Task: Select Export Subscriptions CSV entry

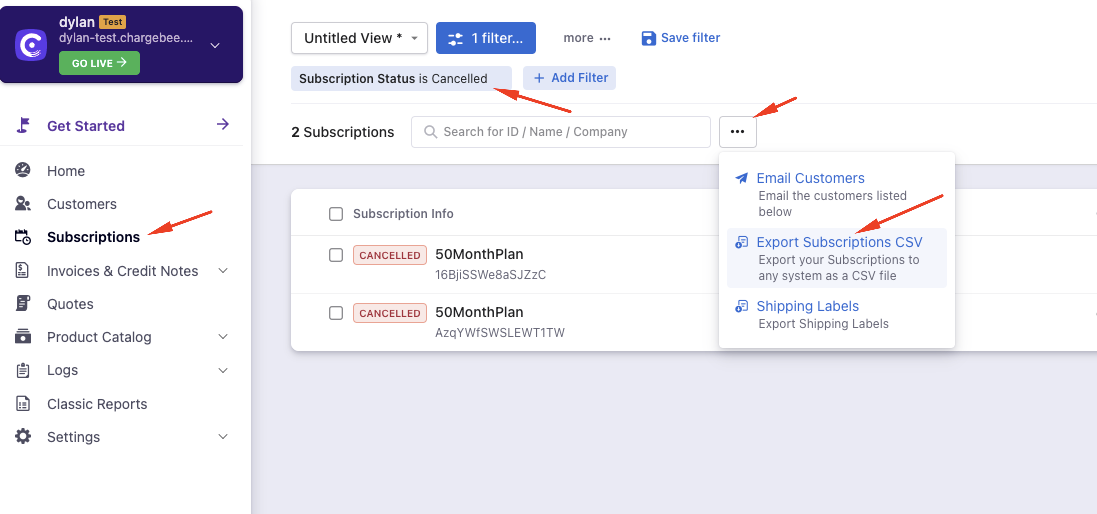Action: 837,258
